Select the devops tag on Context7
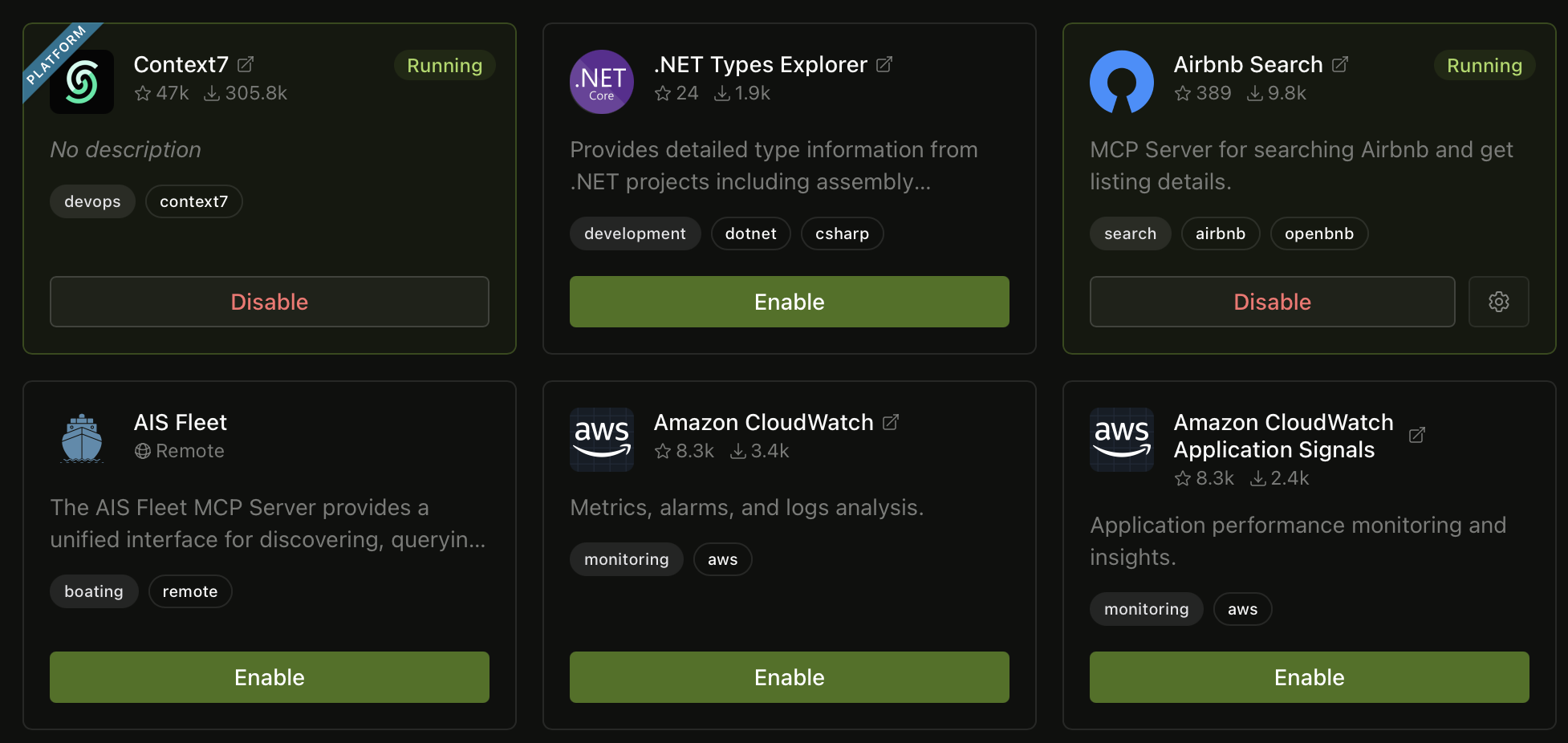 point(91,201)
